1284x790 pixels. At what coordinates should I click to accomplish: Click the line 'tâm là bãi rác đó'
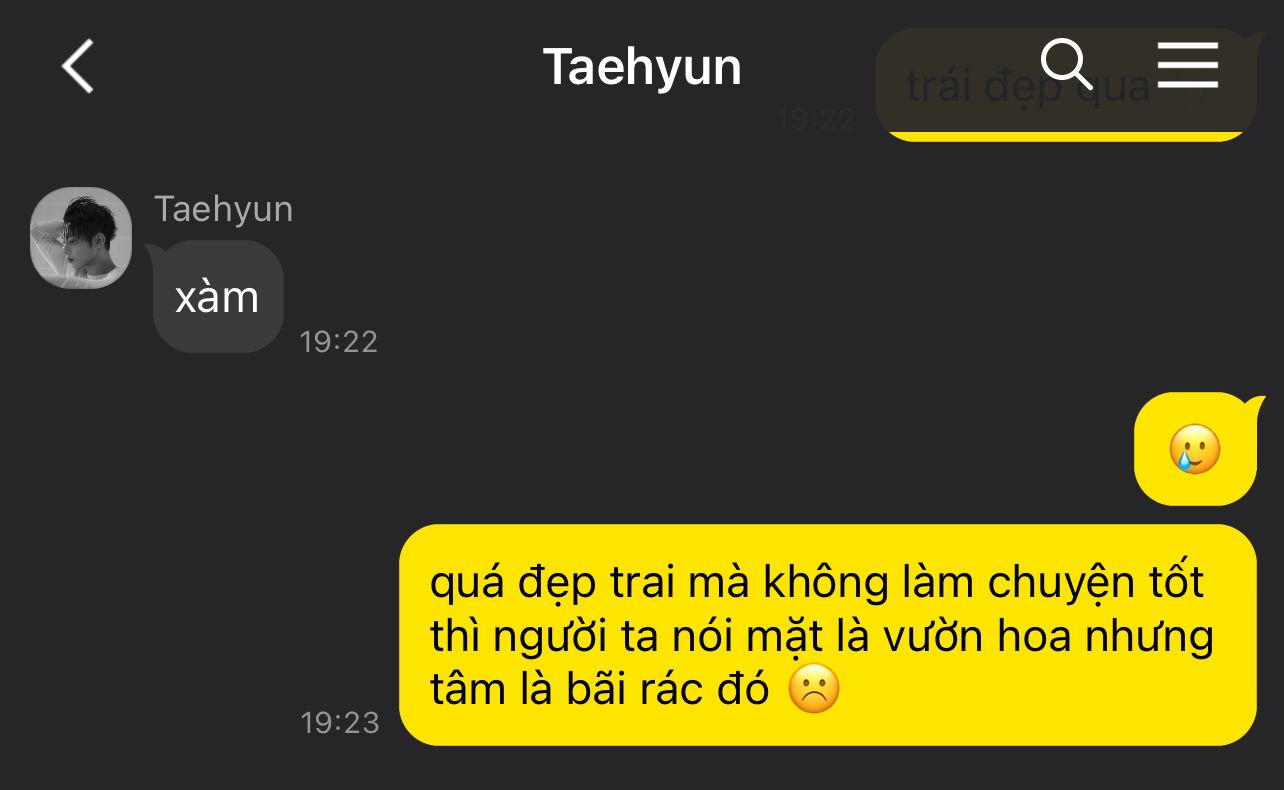coord(600,689)
